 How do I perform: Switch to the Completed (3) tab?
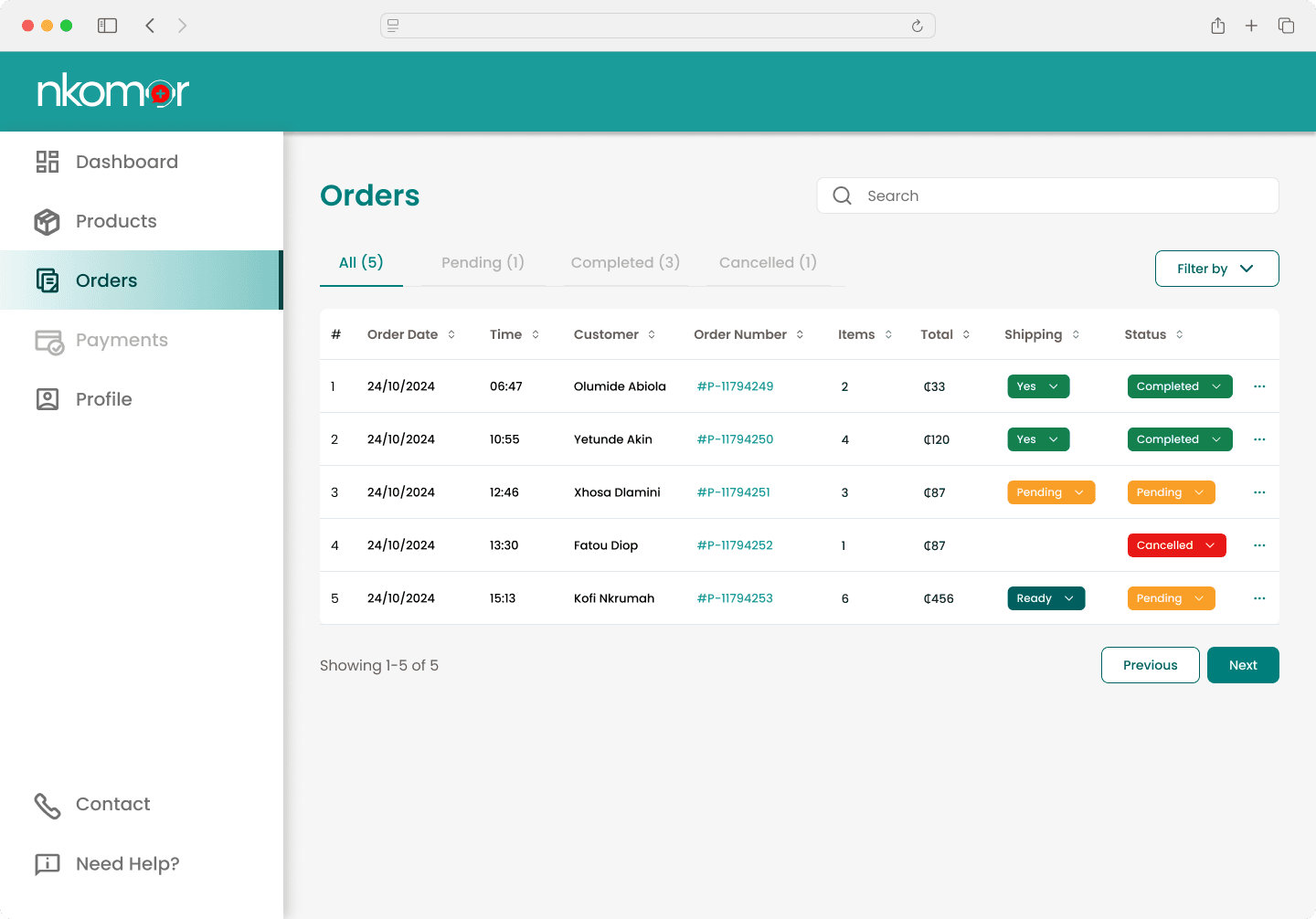click(625, 263)
